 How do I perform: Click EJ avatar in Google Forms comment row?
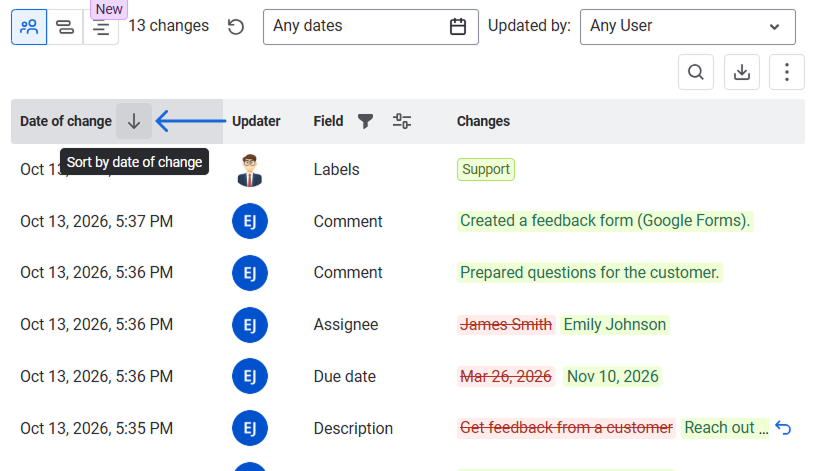[250, 221]
